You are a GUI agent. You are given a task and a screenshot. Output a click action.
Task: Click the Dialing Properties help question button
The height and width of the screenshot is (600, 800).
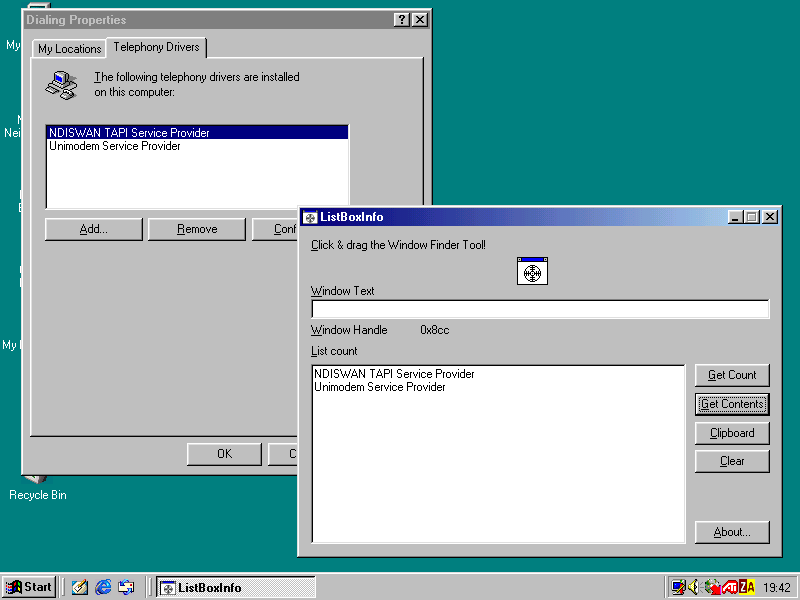pos(401,20)
